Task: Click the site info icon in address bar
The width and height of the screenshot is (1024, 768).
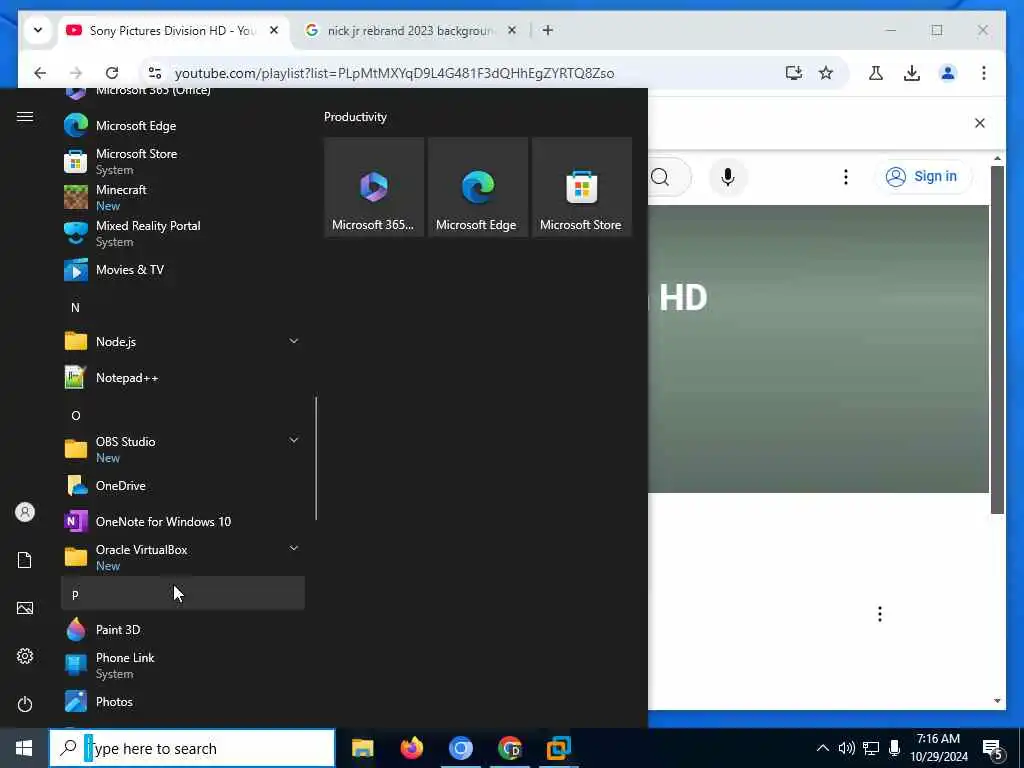Action: (x=155, y=73)
